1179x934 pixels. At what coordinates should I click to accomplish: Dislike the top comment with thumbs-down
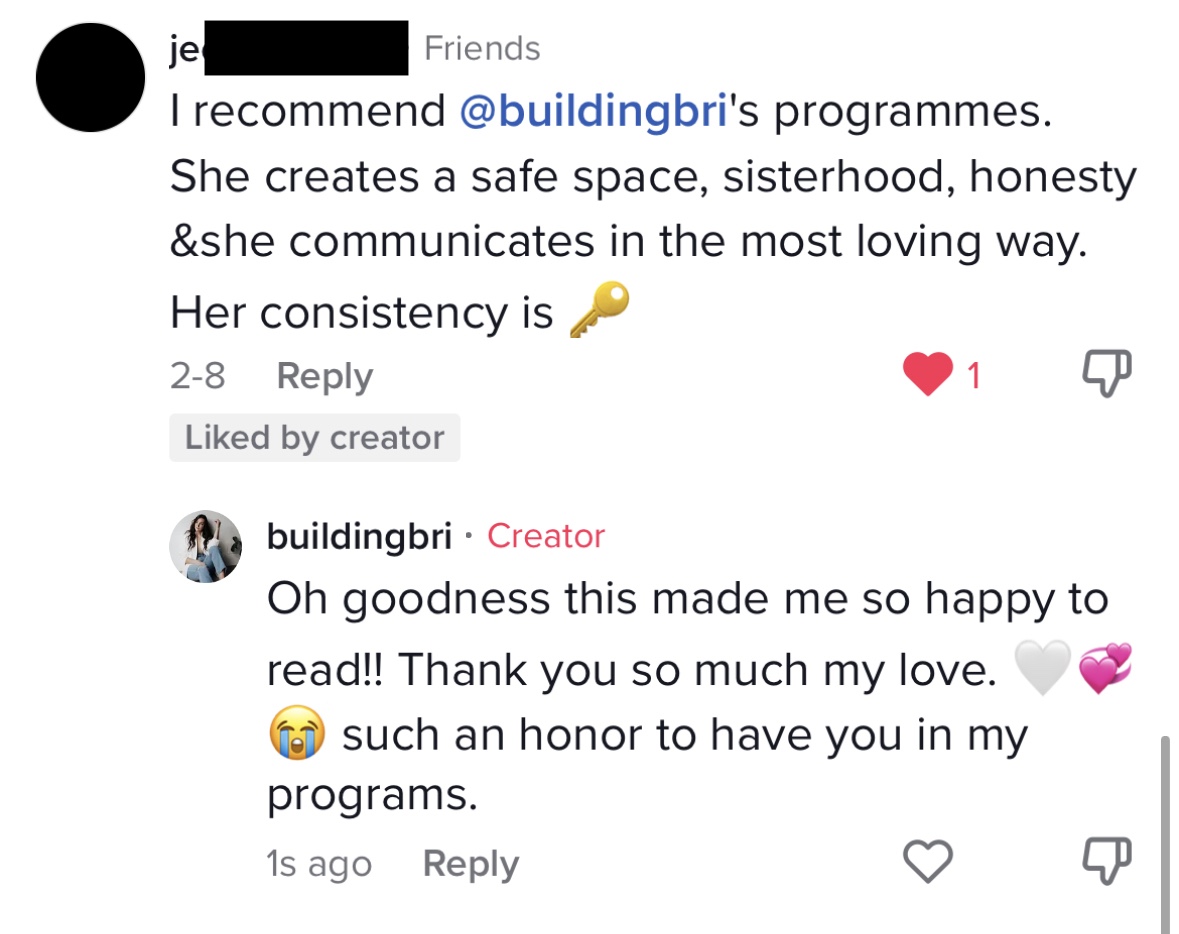(1108, 376)
